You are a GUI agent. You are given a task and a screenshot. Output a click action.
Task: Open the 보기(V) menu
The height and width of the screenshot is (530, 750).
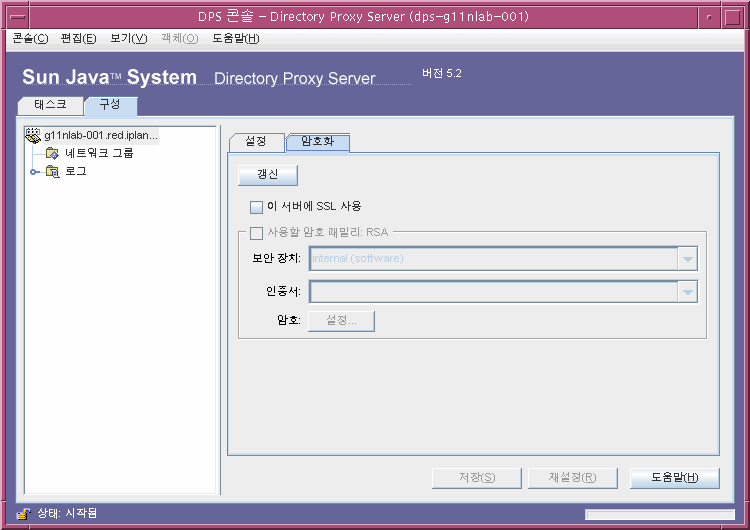coord(128,38)
